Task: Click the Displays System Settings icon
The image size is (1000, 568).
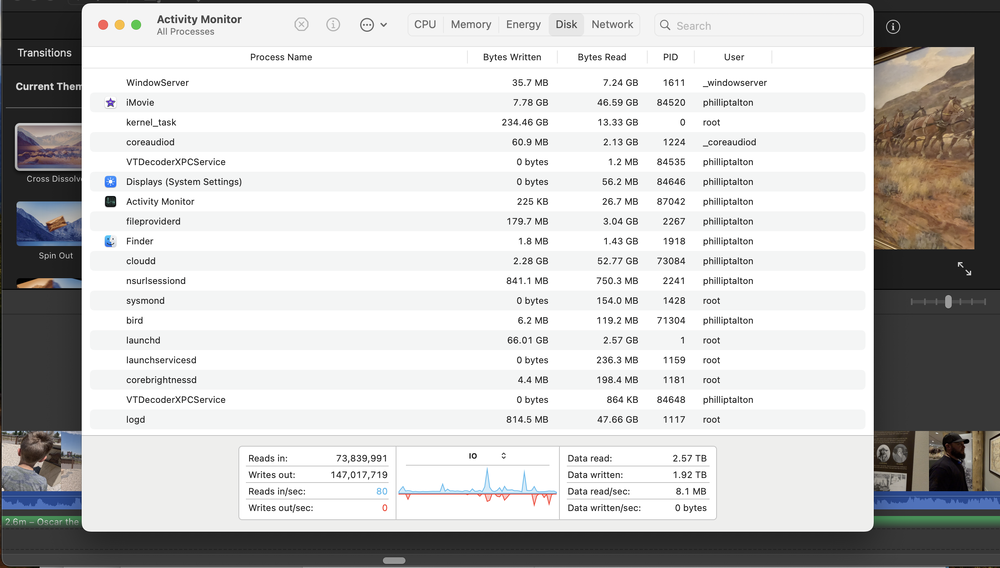Action: 110,182
